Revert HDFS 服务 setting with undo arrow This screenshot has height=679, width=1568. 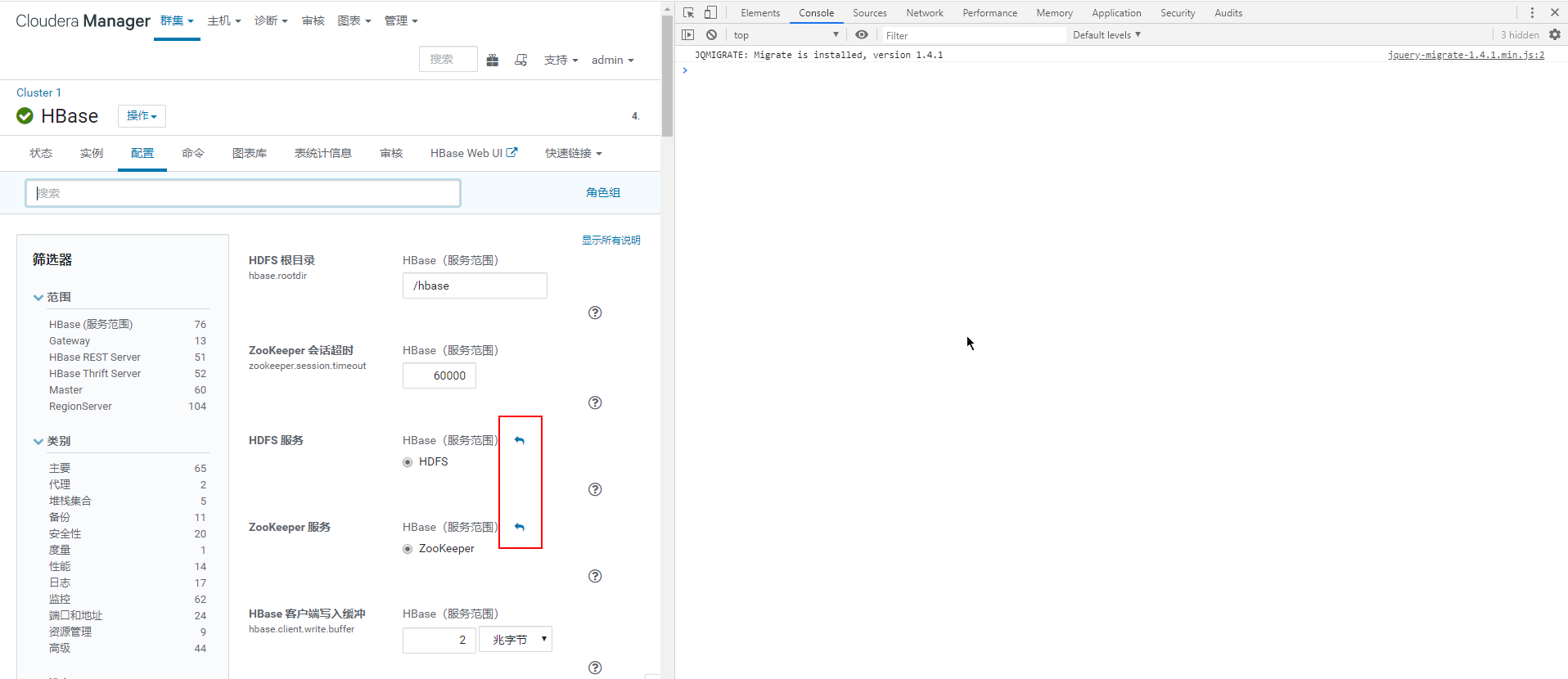coord(520,440)
